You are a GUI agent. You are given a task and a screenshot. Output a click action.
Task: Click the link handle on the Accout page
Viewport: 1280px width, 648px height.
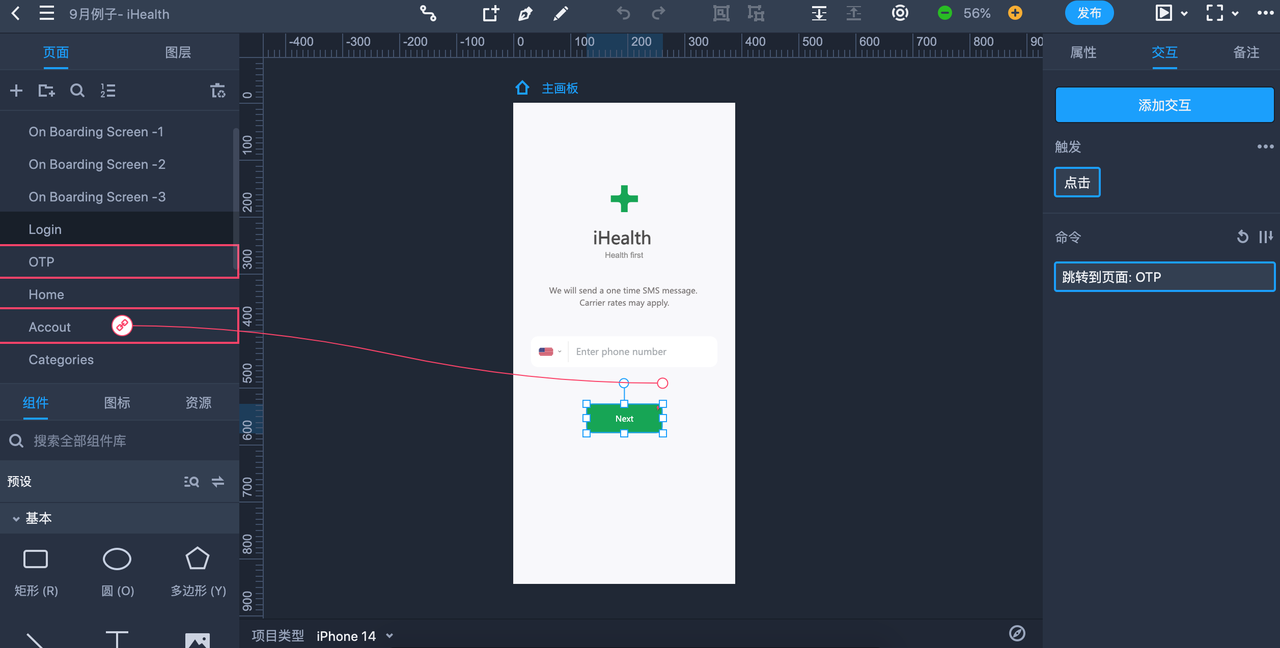pos(122,325)
